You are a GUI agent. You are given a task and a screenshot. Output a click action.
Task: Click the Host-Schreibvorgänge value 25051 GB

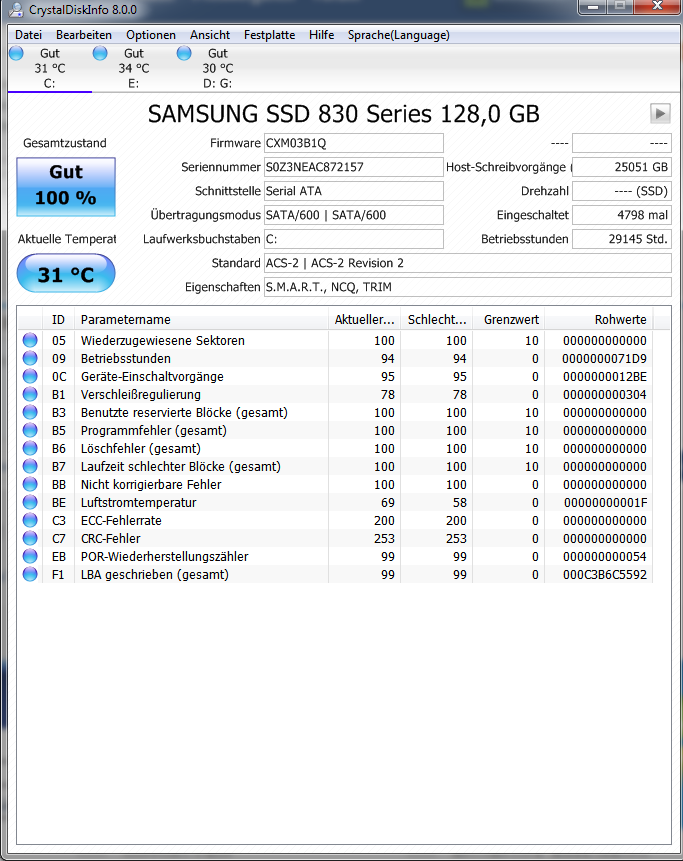622,167
